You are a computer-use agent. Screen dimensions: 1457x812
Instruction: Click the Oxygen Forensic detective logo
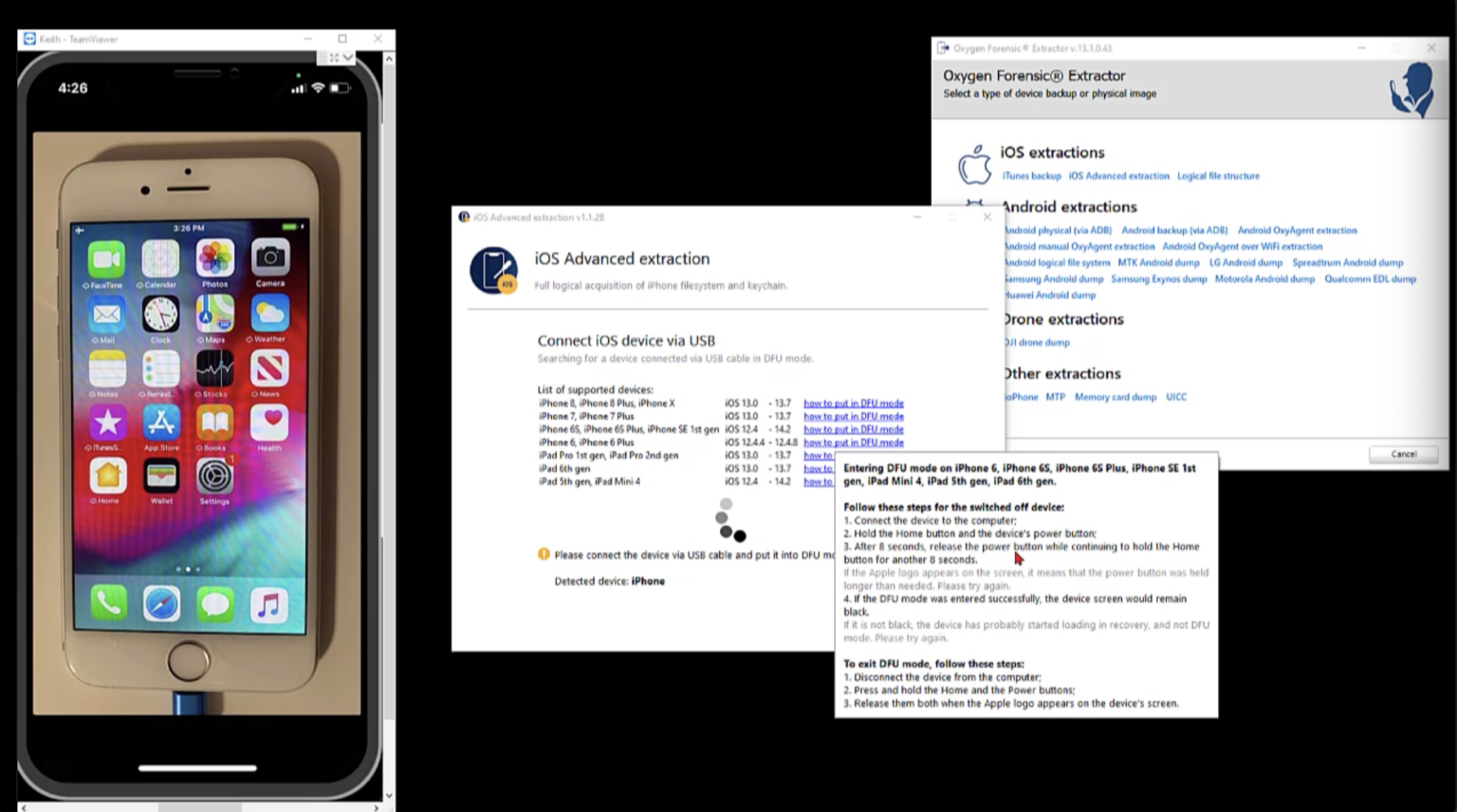1412,90
